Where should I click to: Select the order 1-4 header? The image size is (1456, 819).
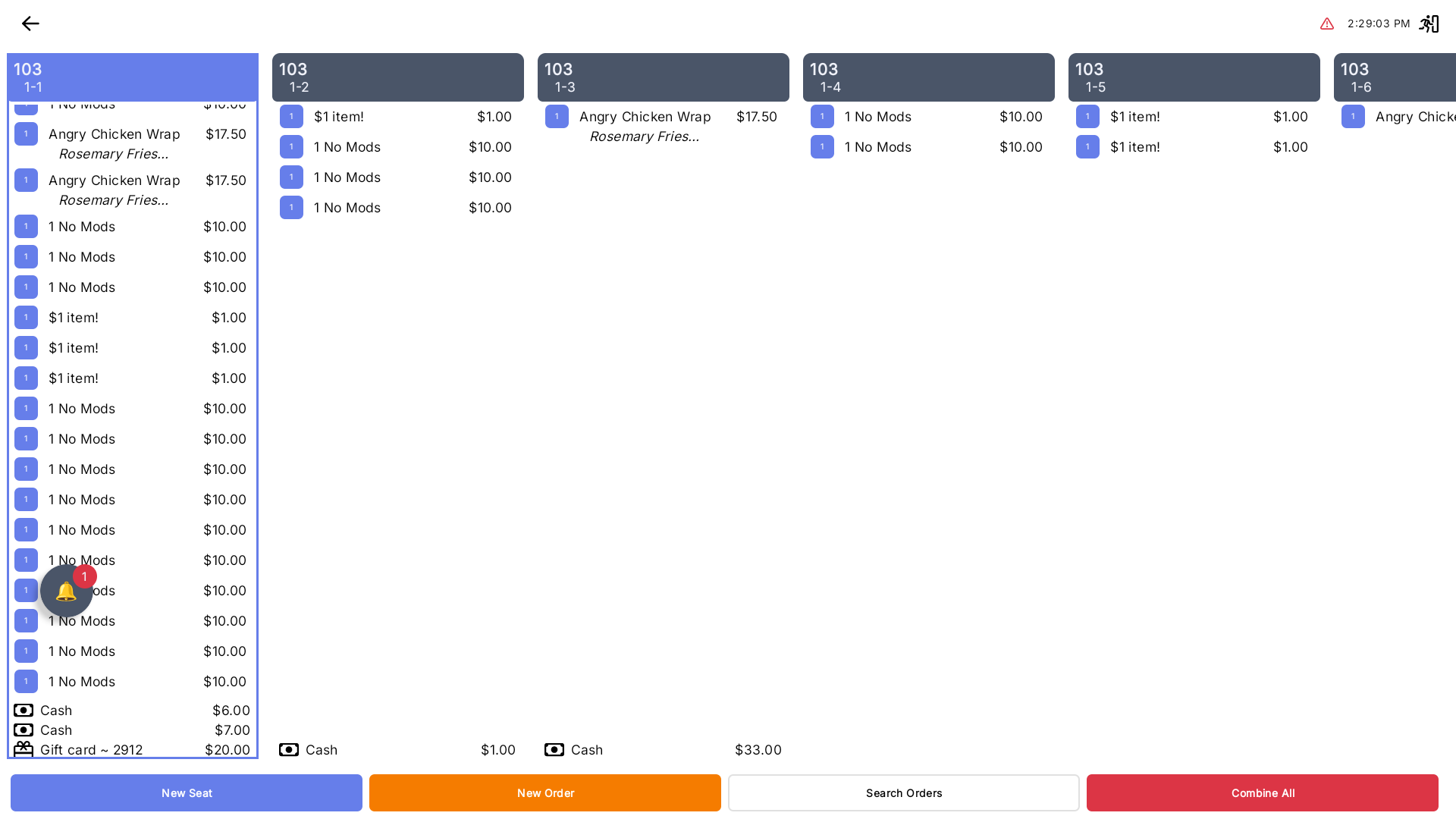coord(928,77)
